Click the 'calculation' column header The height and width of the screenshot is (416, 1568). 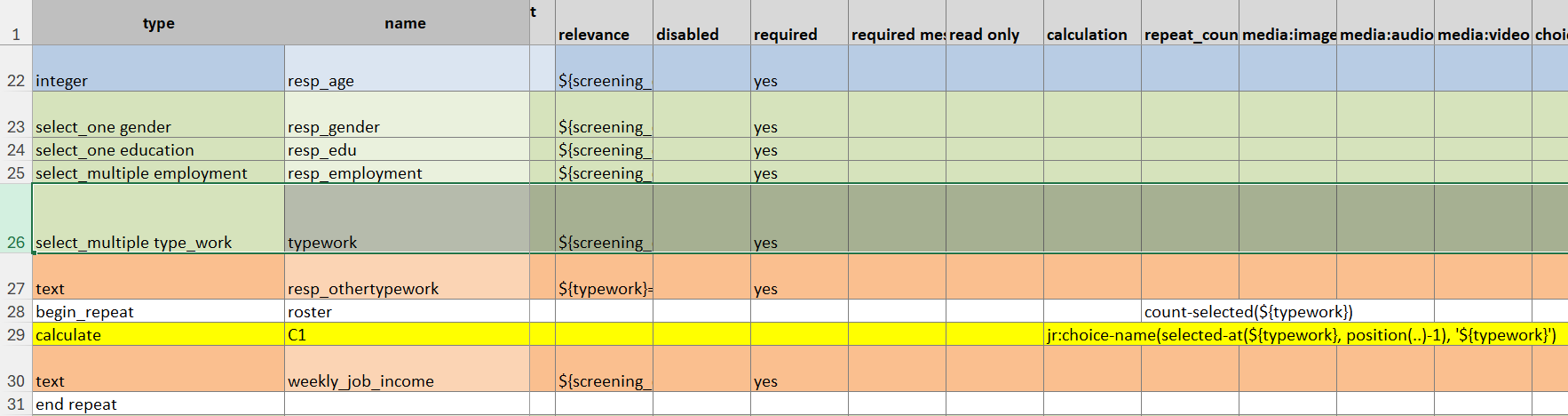point(1092,23)
